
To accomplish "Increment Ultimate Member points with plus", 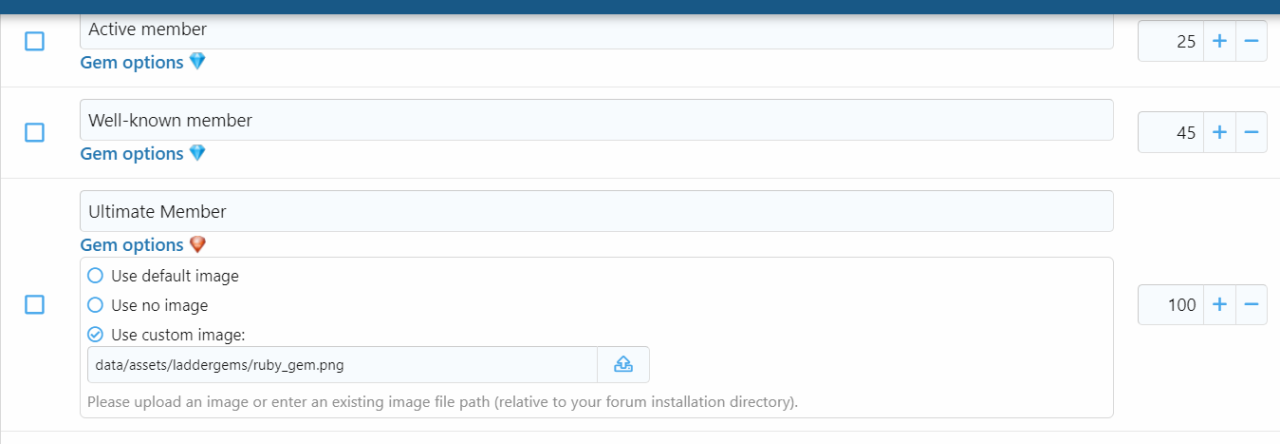I will 1219,305.
